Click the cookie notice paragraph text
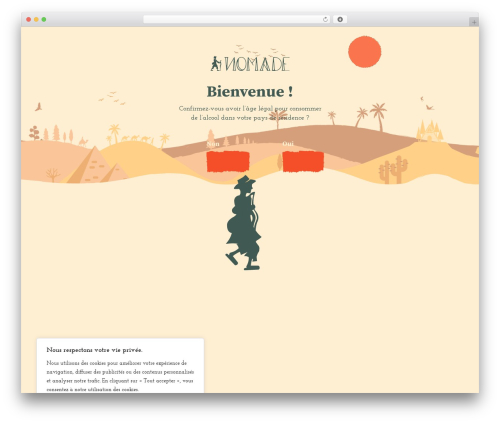 pos(120,376)
